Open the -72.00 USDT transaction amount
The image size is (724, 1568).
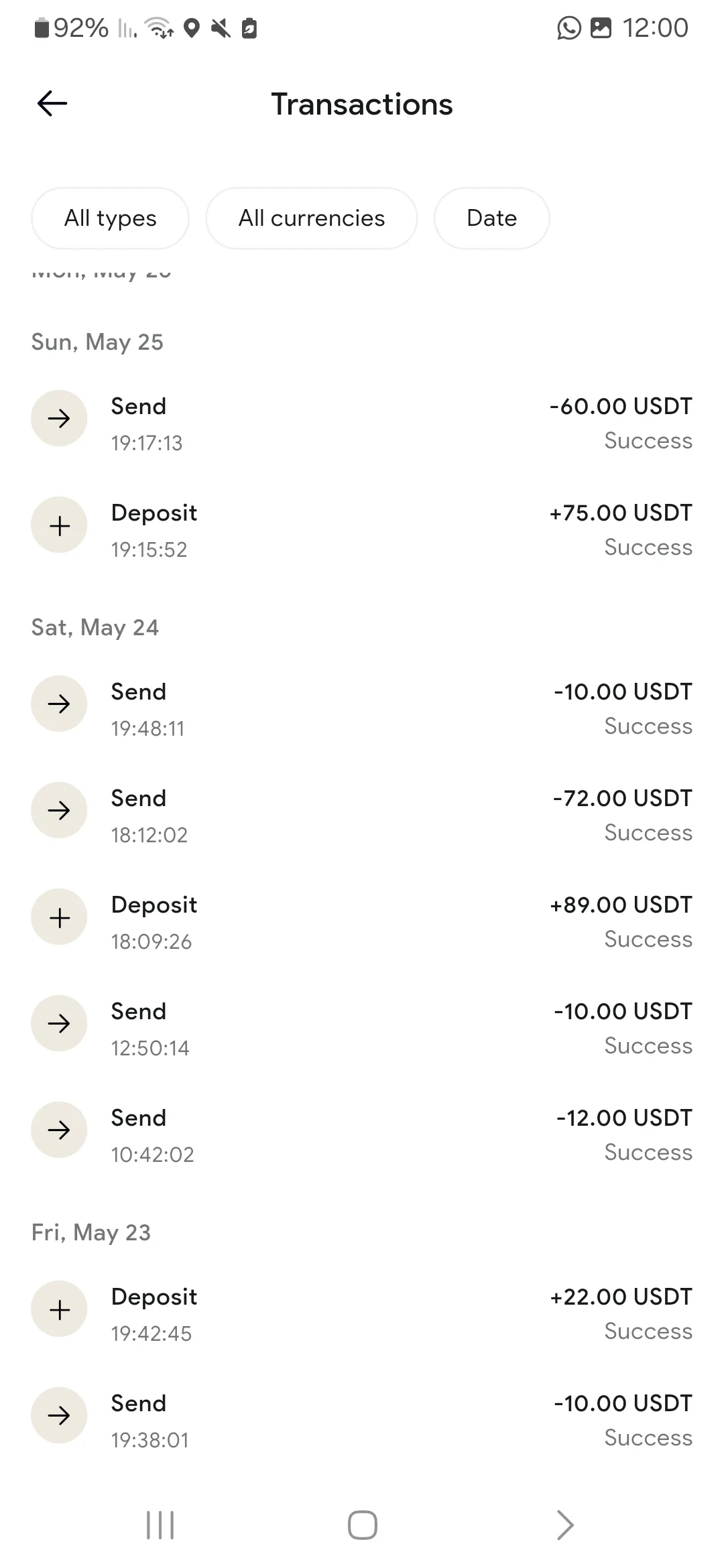coord(622,799)
